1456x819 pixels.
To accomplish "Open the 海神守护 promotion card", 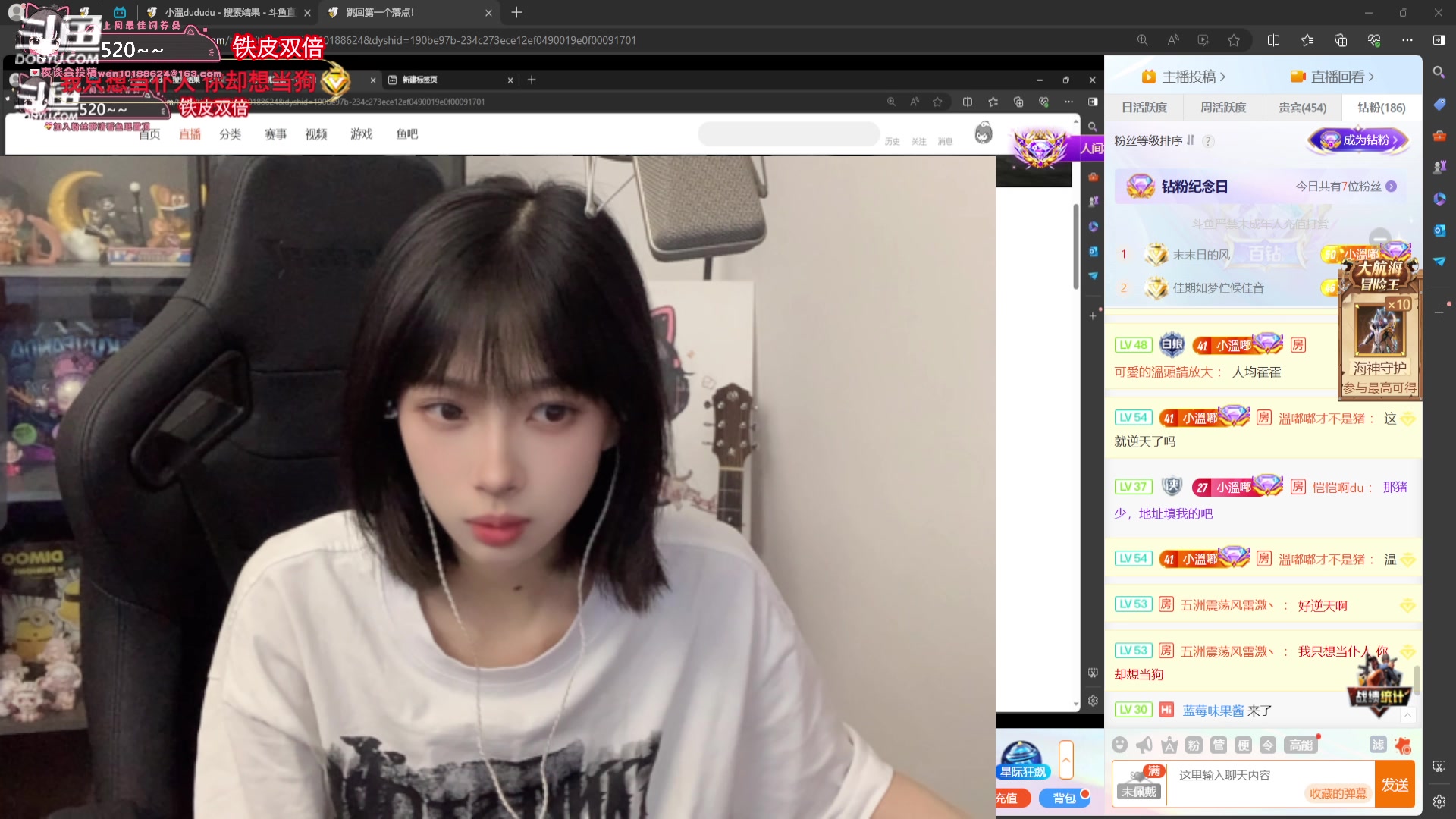I will coord(1380,334).
